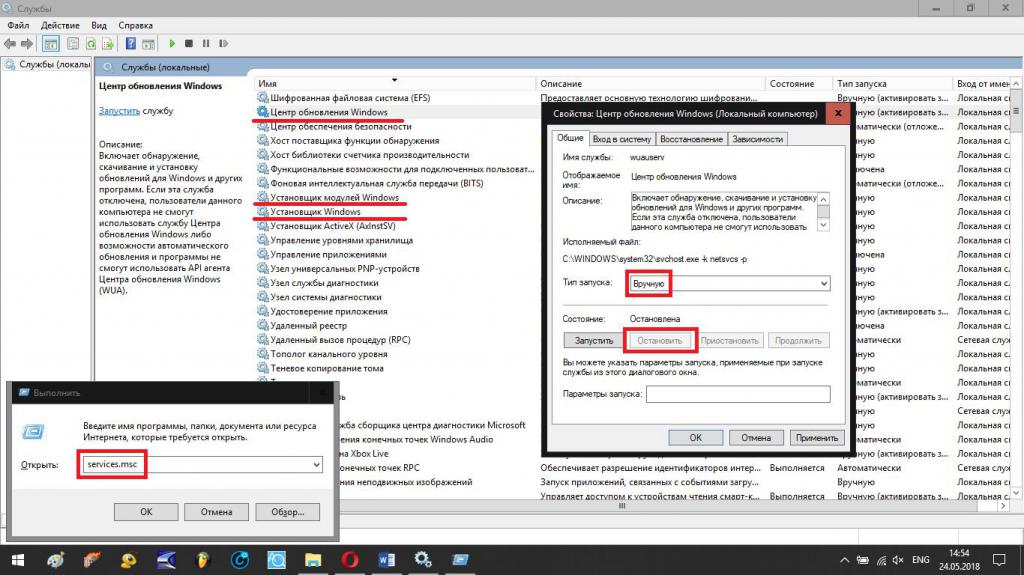1024x575 pixels.
Task: Select Шифрованная файловая система (EFS) row
Action: pos(350,98)
